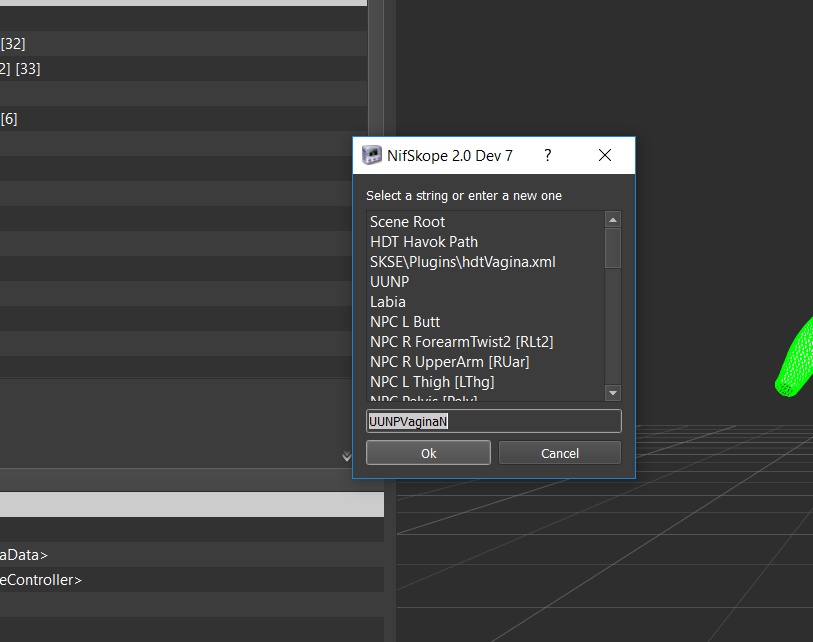Click the double chevron expander in left panel
This screenshot has width=813, height=642.
pyautogui.click(x=347, y=456)
